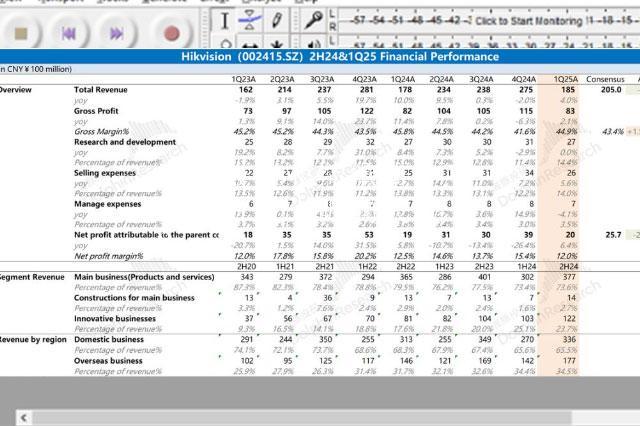Click the 'Innovative businesses' row label

[x=115, y=319]
